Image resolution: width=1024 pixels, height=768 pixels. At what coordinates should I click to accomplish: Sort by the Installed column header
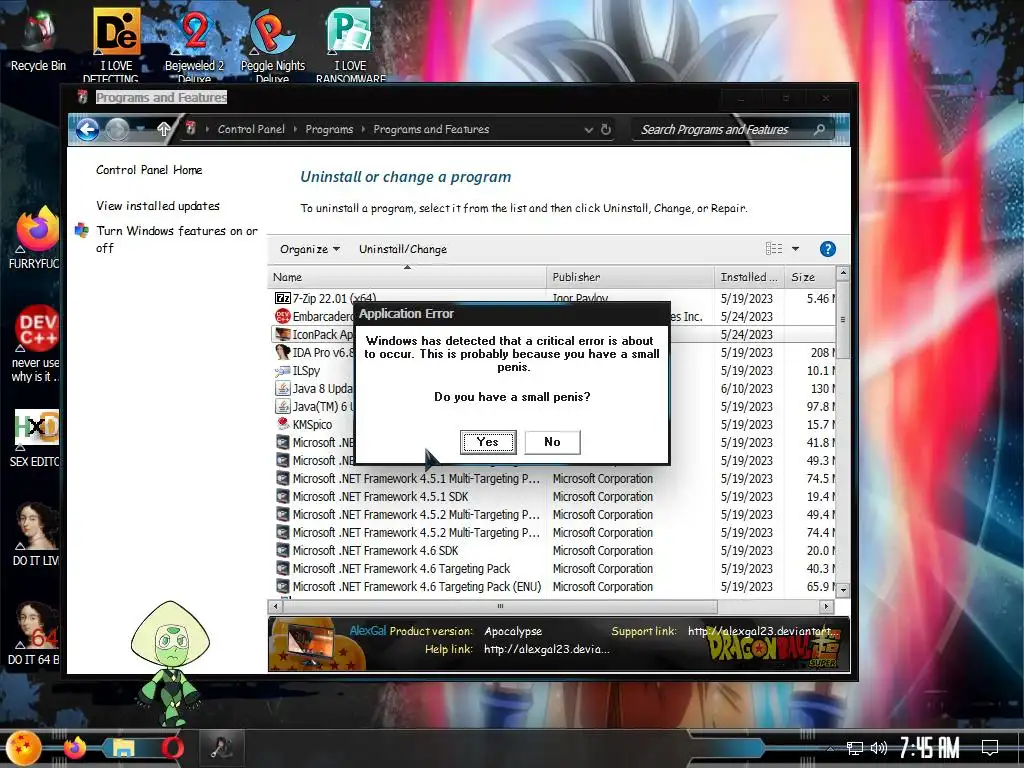coord(749,277)
